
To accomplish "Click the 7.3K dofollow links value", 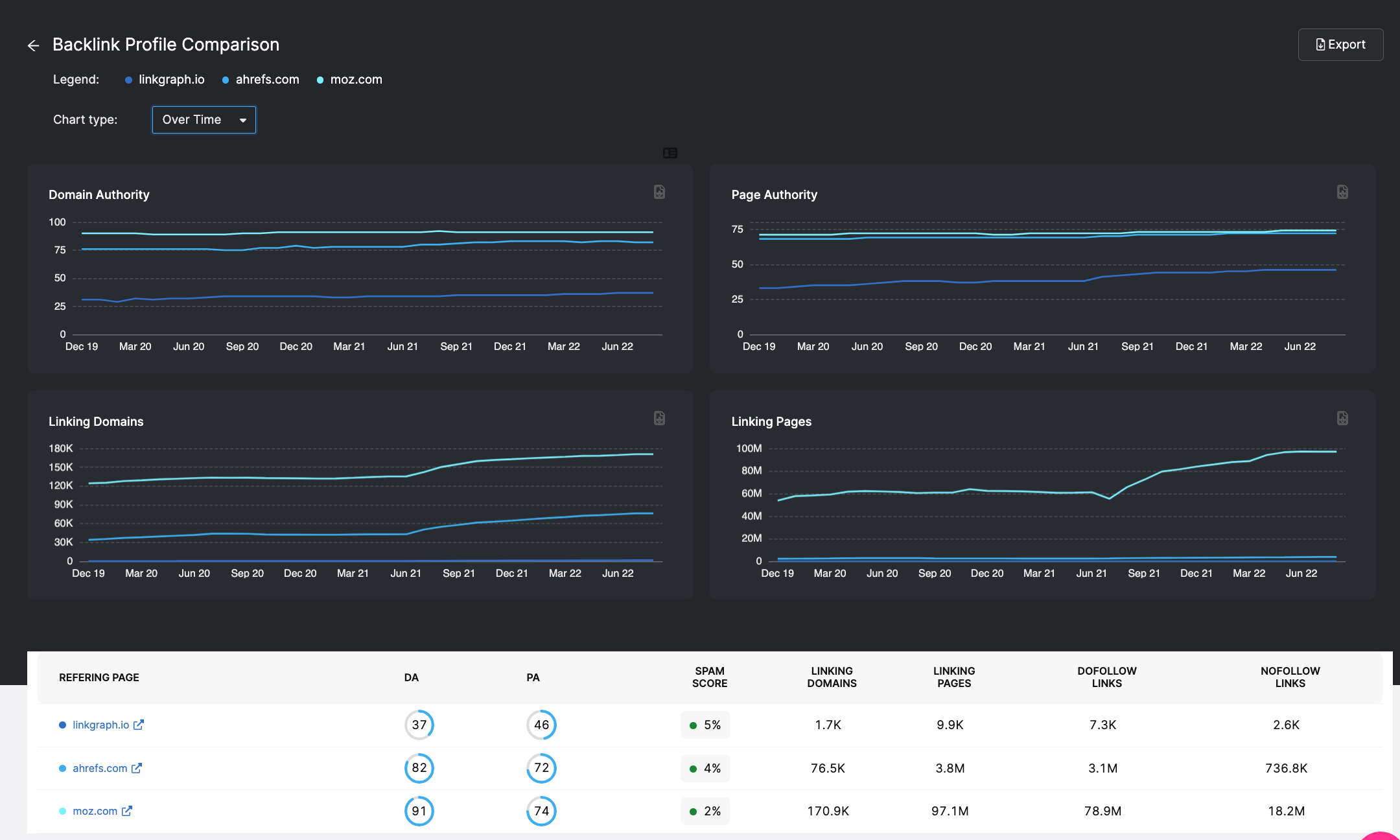I will pos(1103,725).
